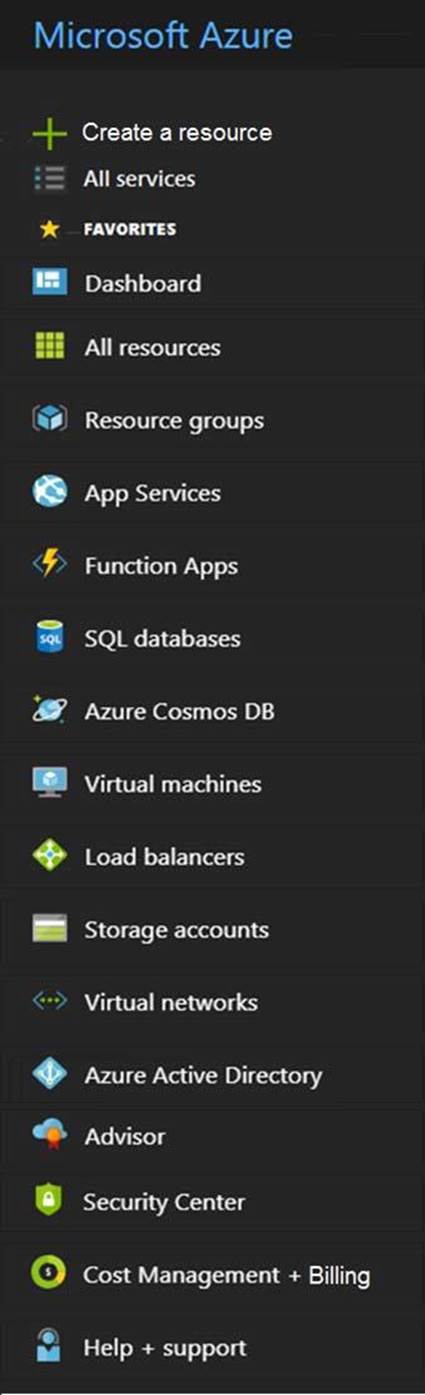Click the Dashboard tile icon
Screen dimensions: 425x1395
(x=49, y=283)
